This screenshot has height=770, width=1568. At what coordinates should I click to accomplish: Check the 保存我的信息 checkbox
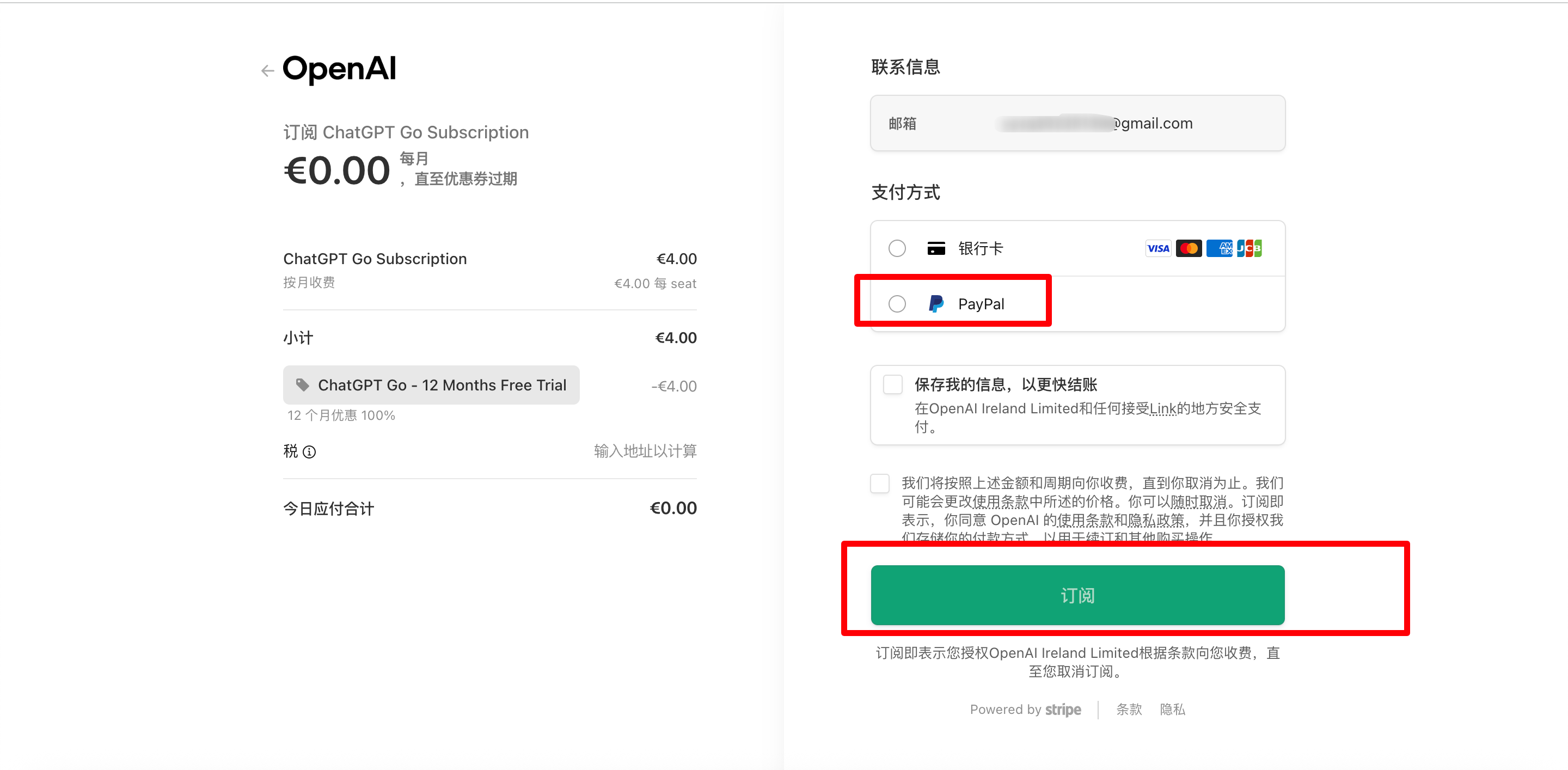(x=893, y=384)
